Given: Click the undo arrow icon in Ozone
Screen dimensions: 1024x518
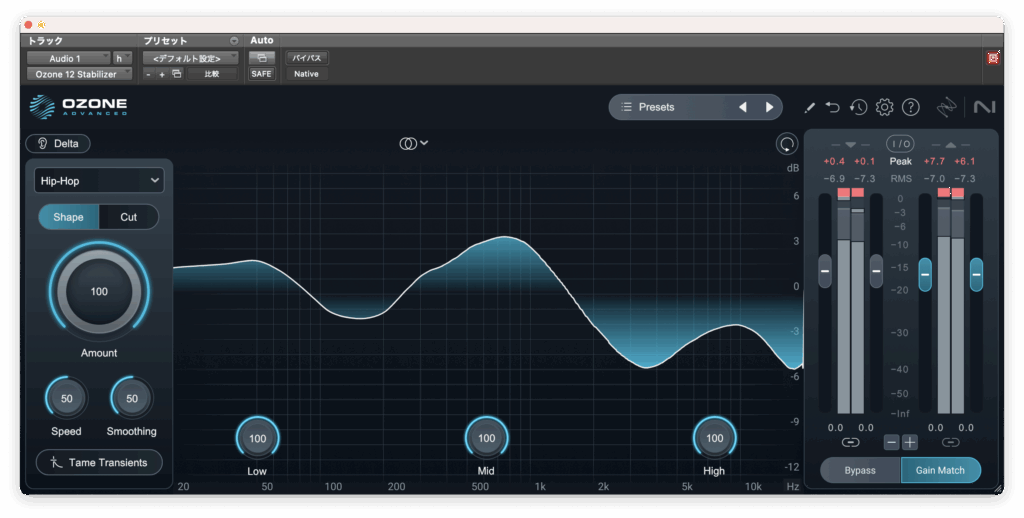Looking at the screenshot, I should click(x=833, y=107).
